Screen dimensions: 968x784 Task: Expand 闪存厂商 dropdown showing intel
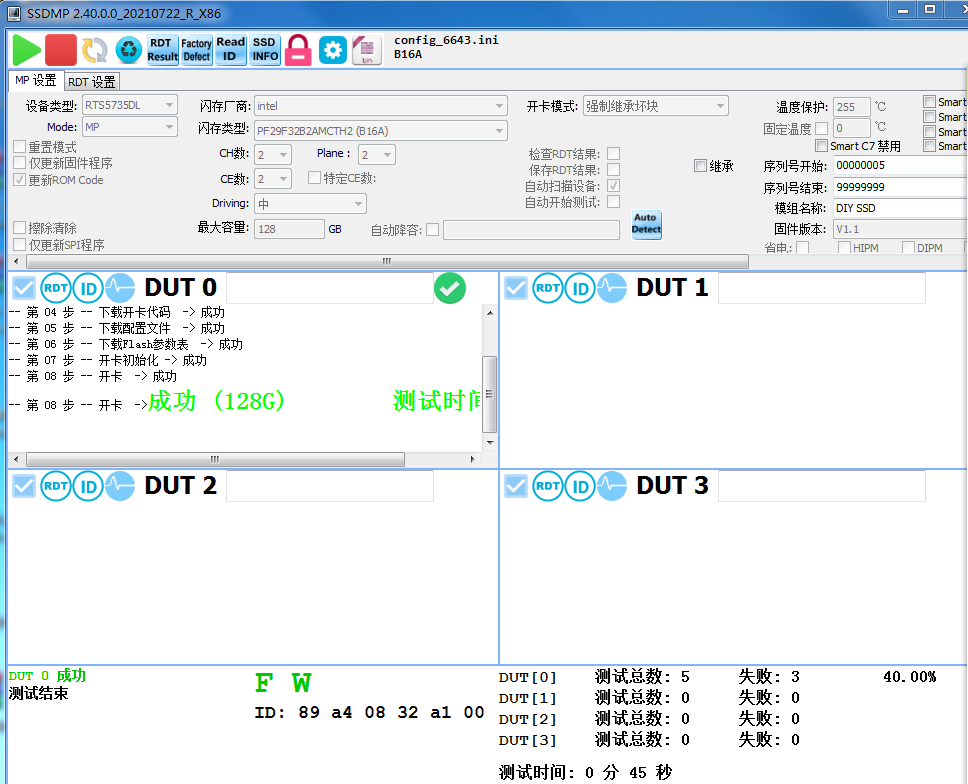point(380,106)
